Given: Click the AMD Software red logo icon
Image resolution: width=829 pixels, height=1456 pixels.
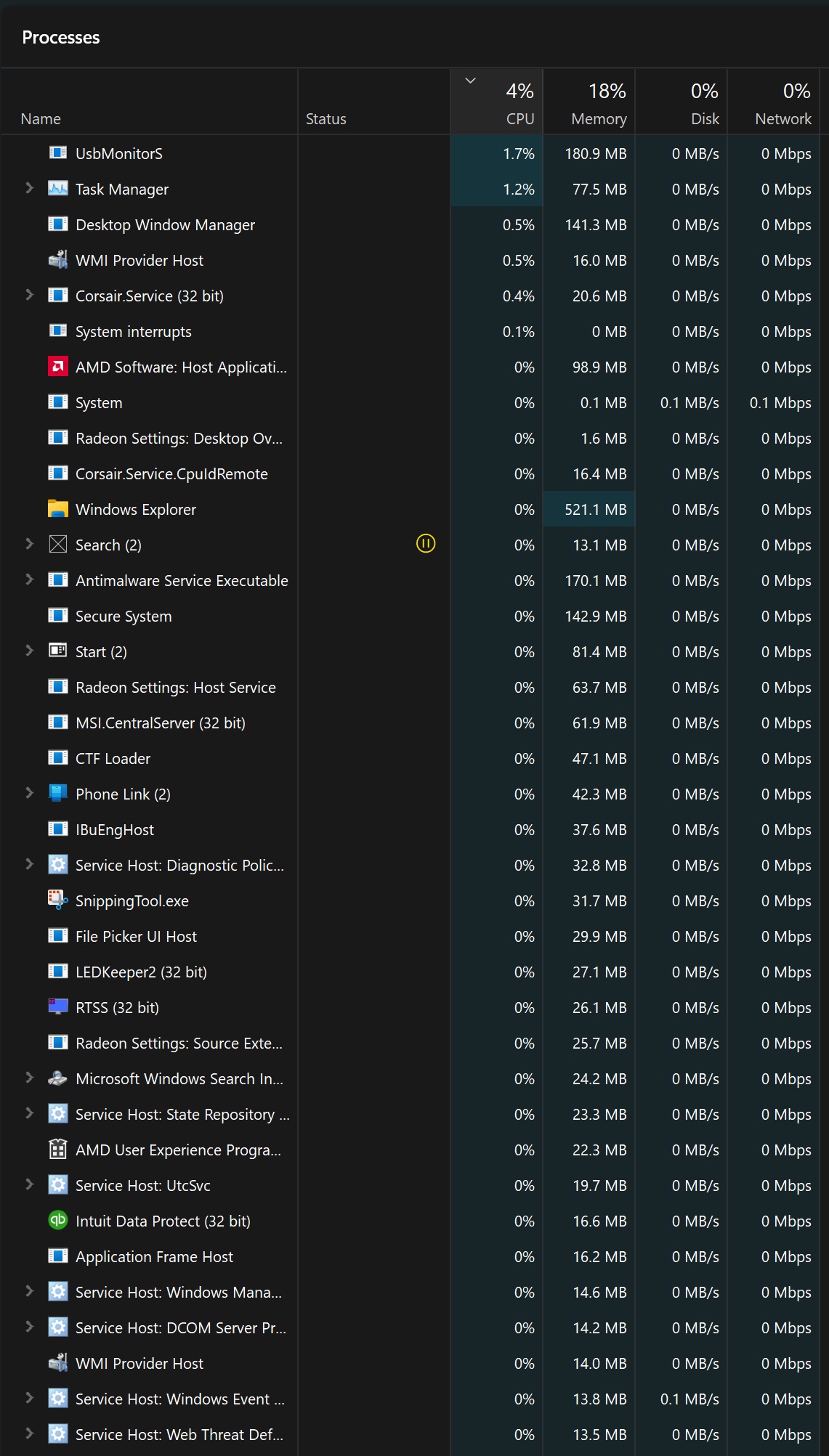Looking at the screenshot, I should click(x=58, y=367).
